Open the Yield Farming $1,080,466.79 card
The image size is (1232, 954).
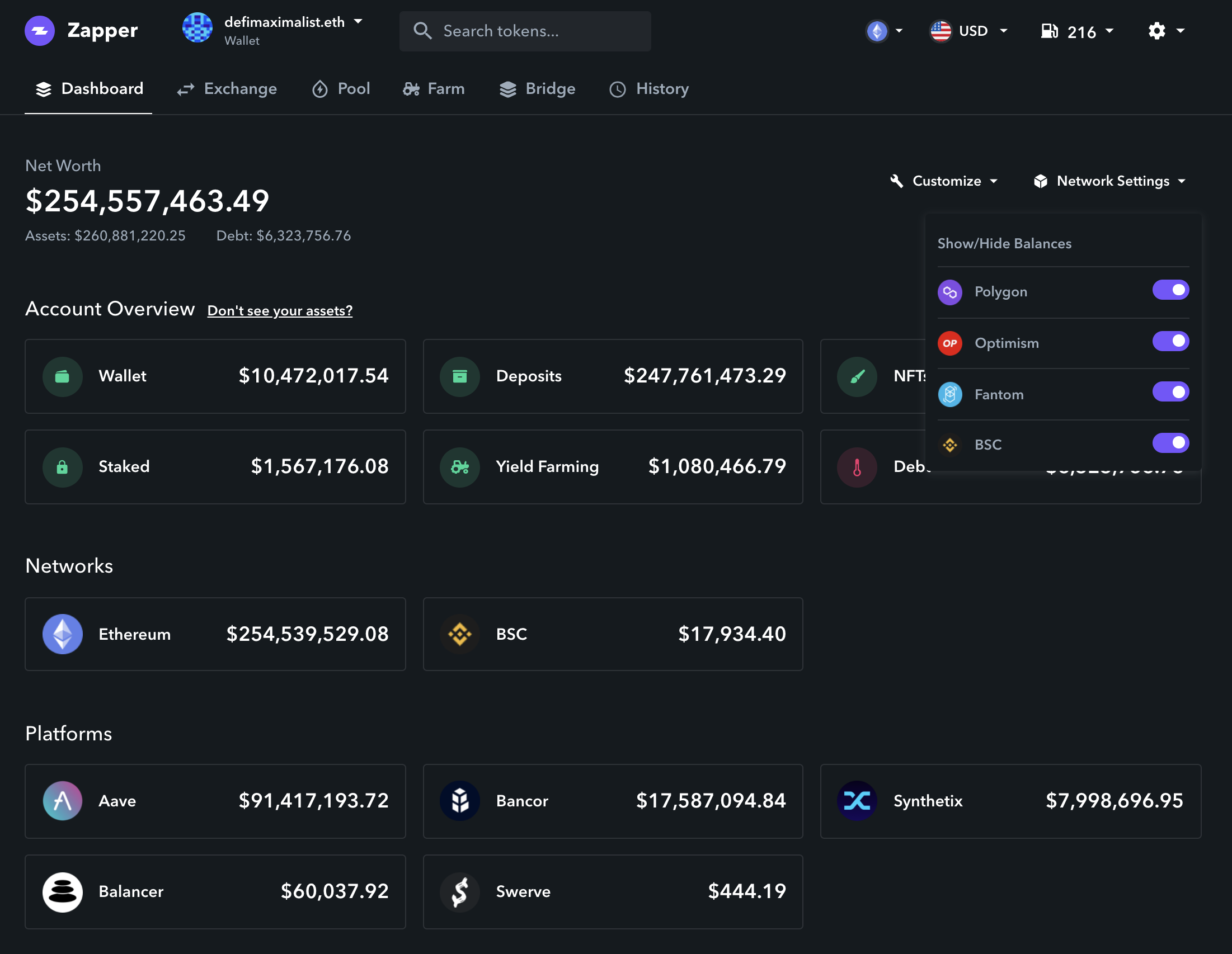613,467
